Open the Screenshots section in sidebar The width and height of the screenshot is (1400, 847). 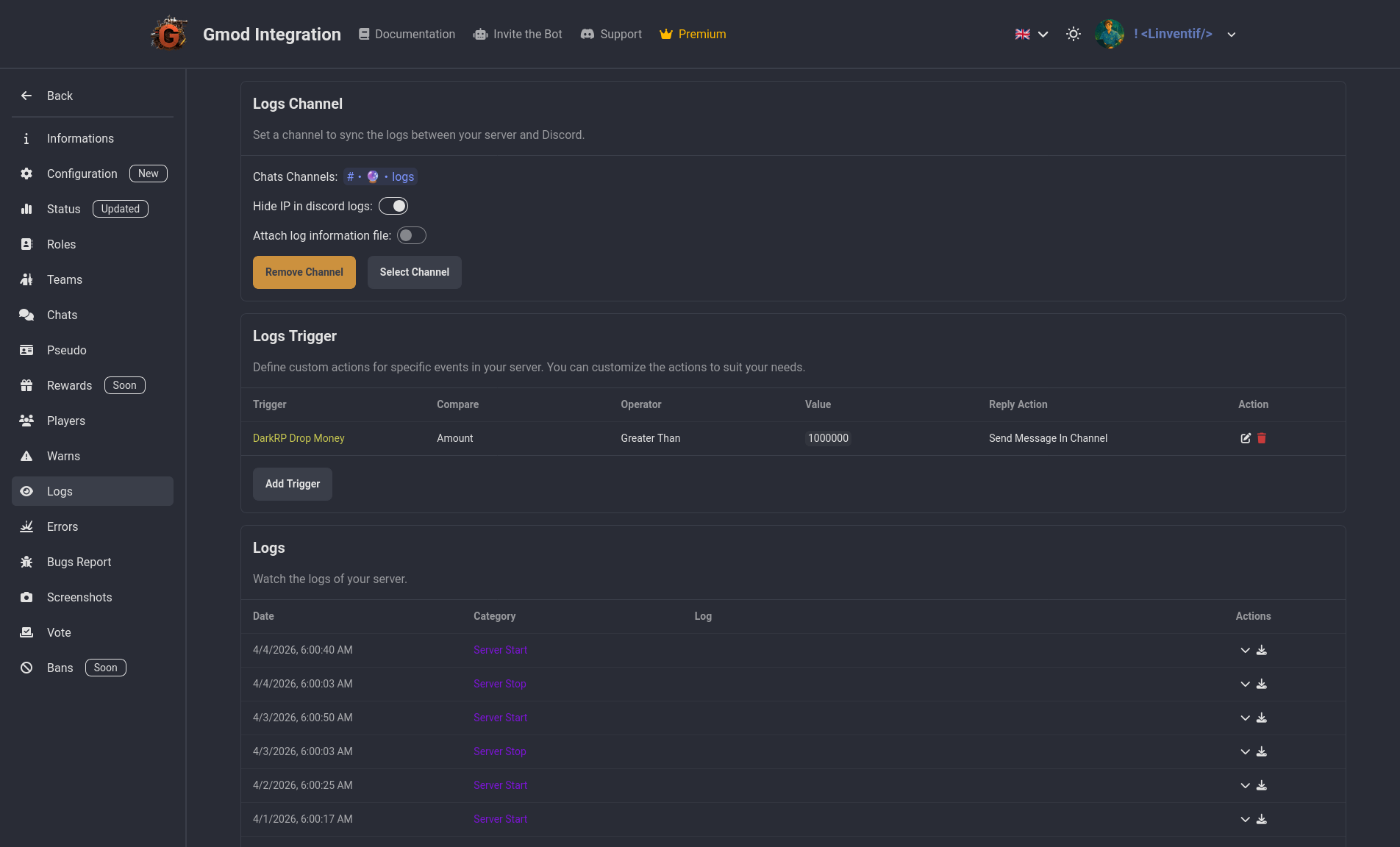(79, 597)
